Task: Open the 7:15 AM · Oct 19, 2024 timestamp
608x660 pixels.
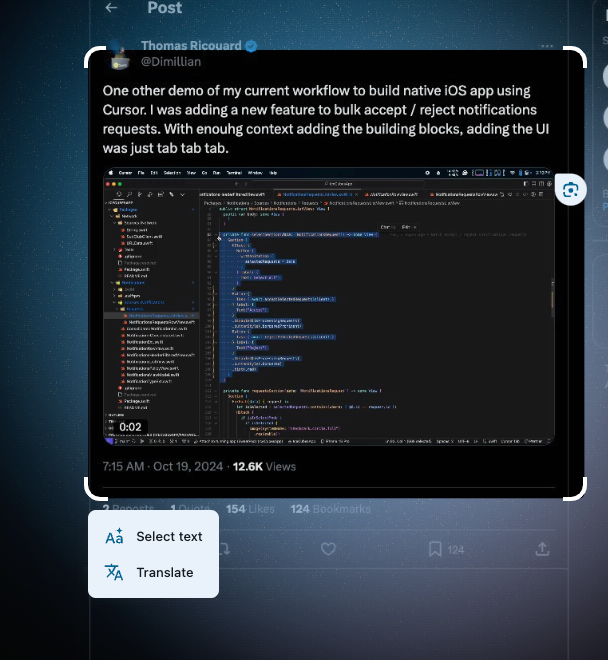Action: (163, 466)
